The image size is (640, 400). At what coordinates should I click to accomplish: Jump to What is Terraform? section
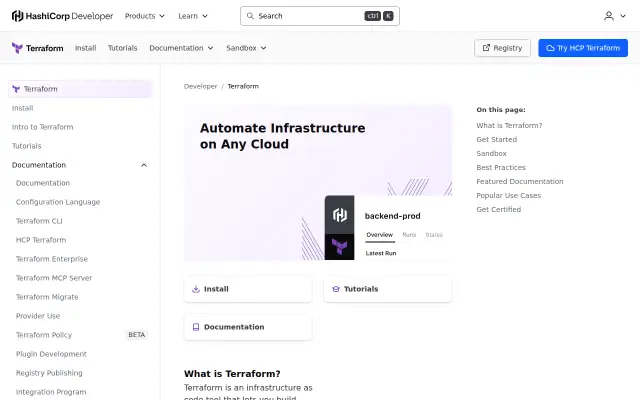tap(509, 126)
